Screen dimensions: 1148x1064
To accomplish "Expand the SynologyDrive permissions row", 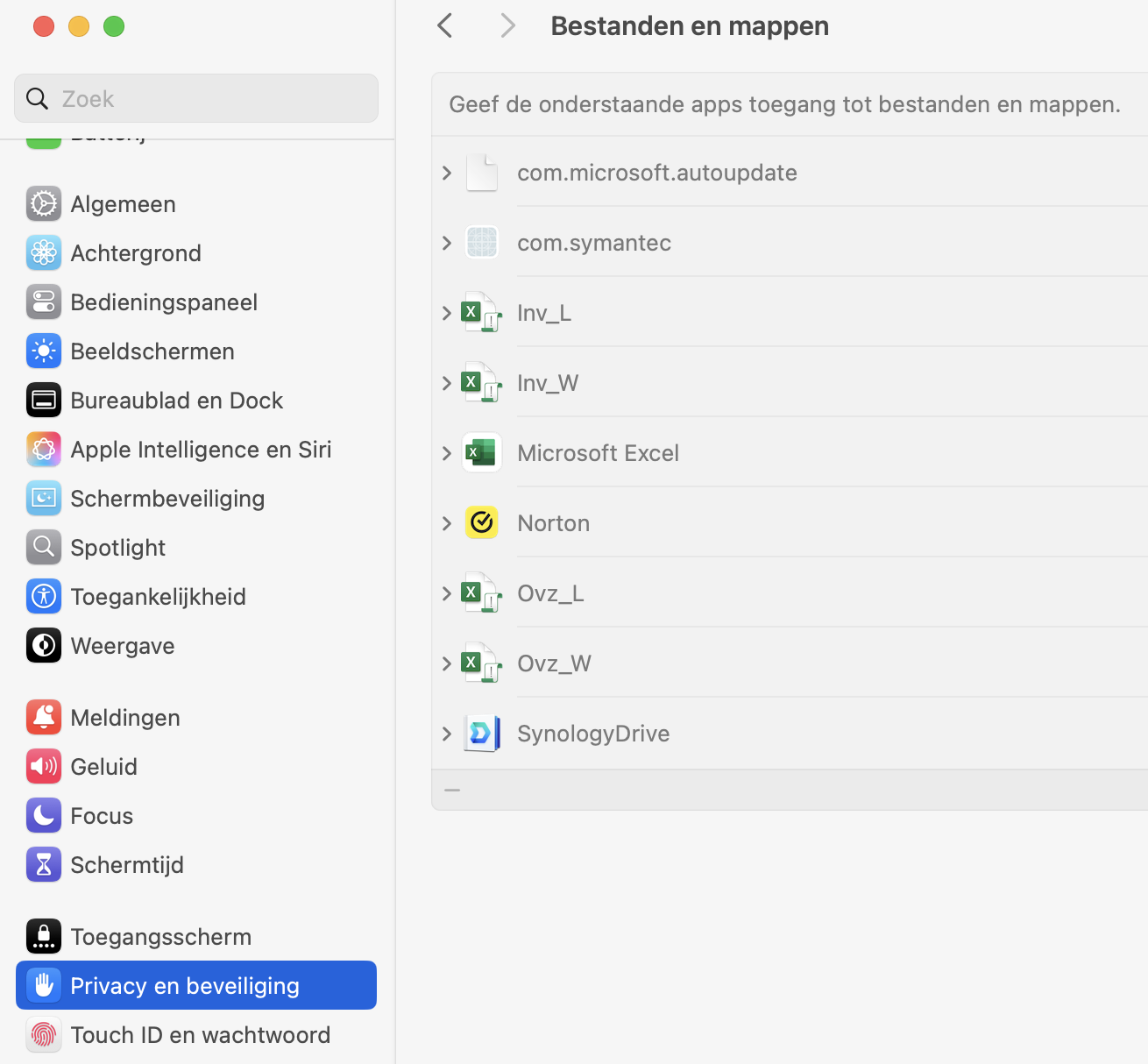I will pos(447,734).
